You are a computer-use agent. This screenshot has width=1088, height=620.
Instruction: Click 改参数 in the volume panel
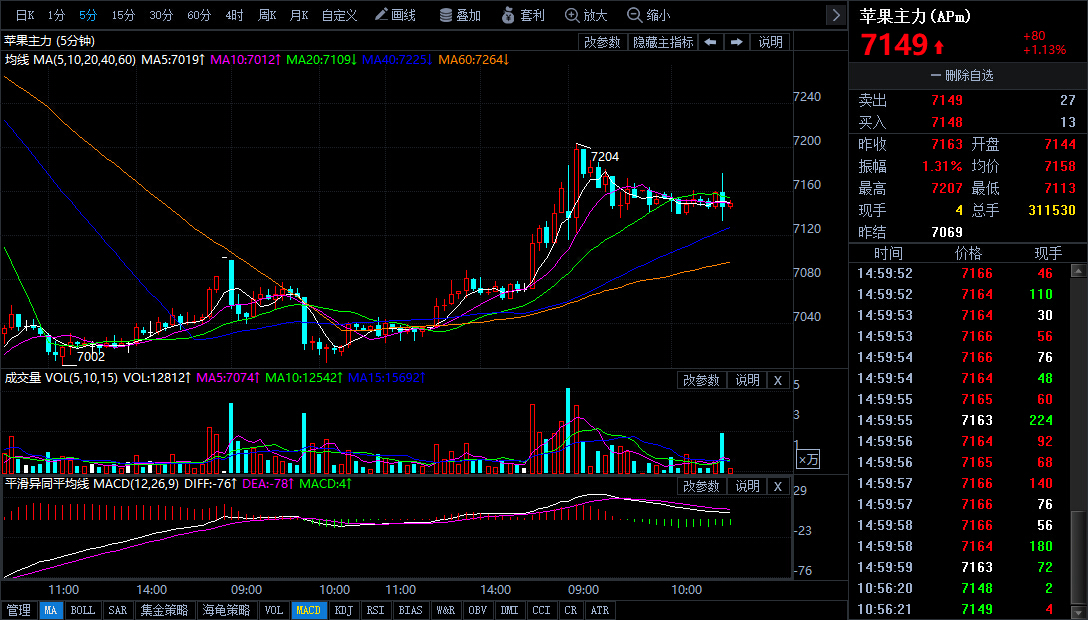click(x=701, y=380)
